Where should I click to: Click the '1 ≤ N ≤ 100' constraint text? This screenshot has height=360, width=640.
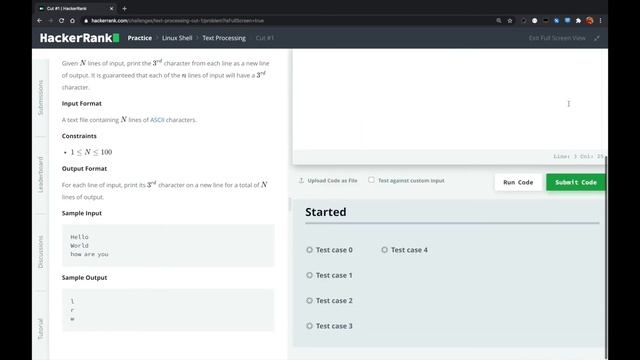click(x=91, y=152)
